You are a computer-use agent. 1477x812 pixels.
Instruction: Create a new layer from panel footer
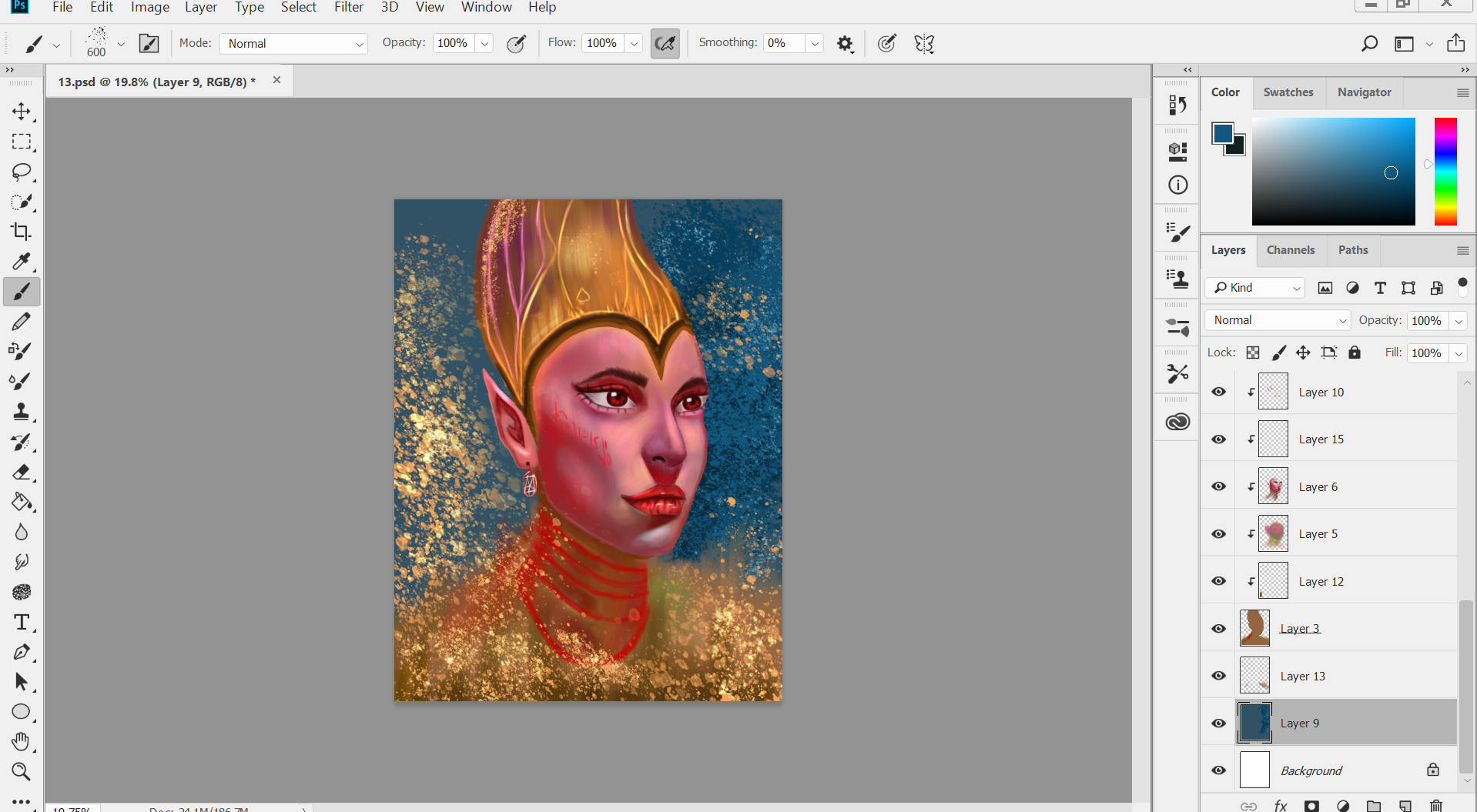[x=1405, y=806]
